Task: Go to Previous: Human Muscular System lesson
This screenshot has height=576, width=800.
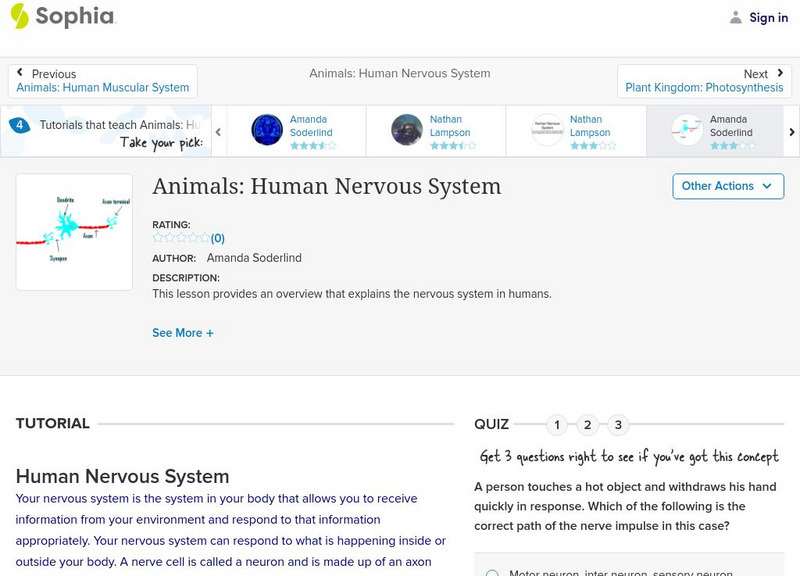Action: (x=103, y=81)
